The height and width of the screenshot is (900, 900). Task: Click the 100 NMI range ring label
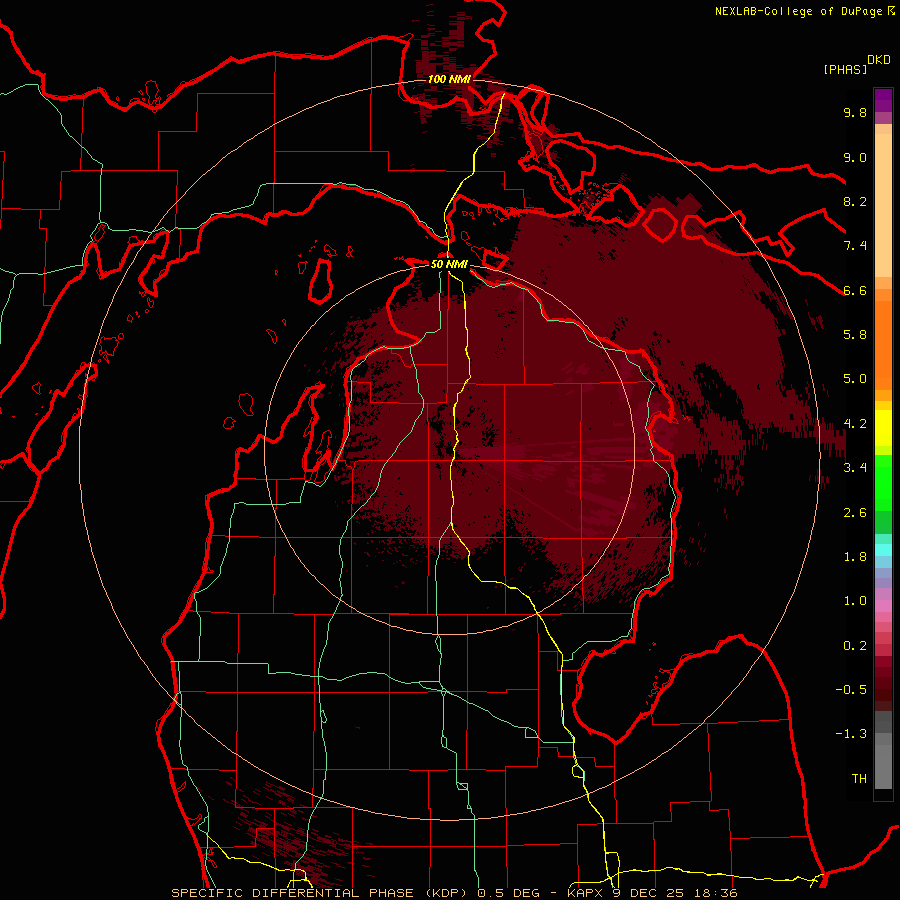click(449, 79)
